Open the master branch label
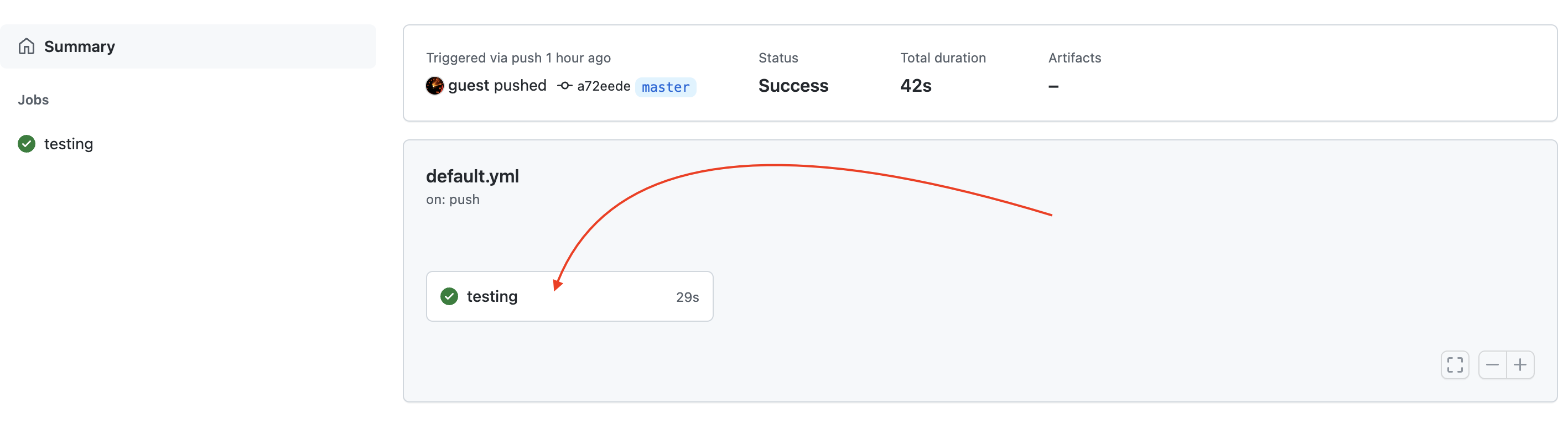 pos(664,87)
